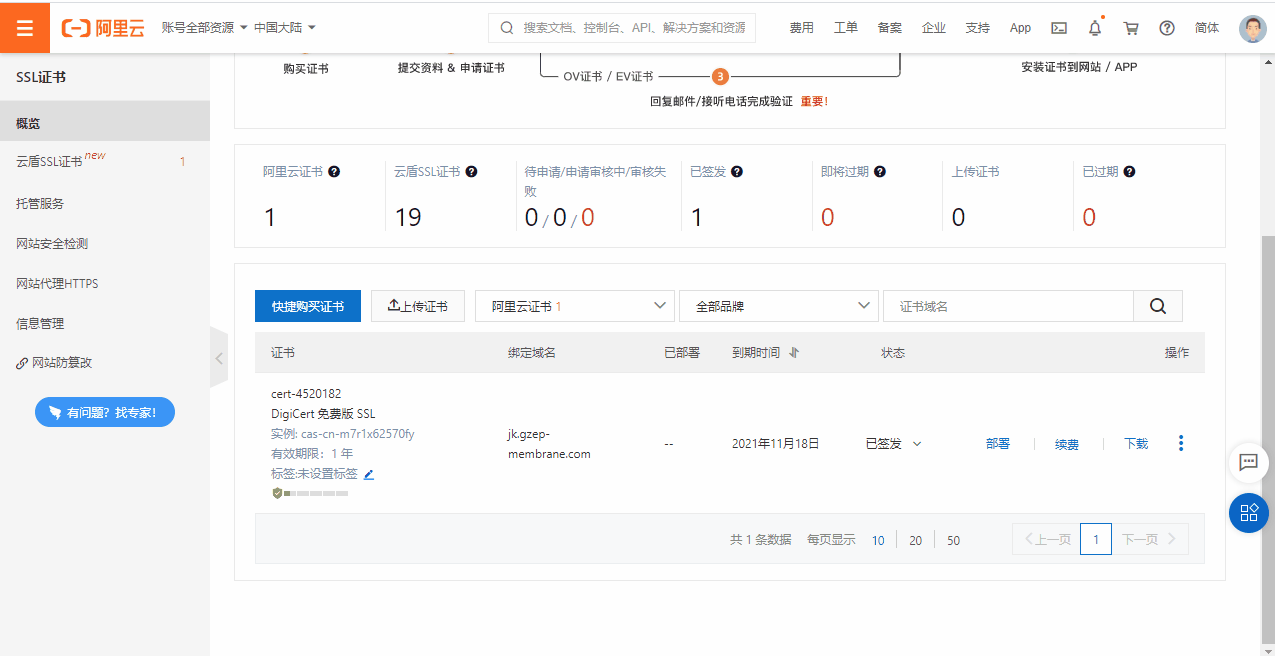Open the shopping cart
This screenshot has width=1275, height=656.
click(x=1131, y=28)
